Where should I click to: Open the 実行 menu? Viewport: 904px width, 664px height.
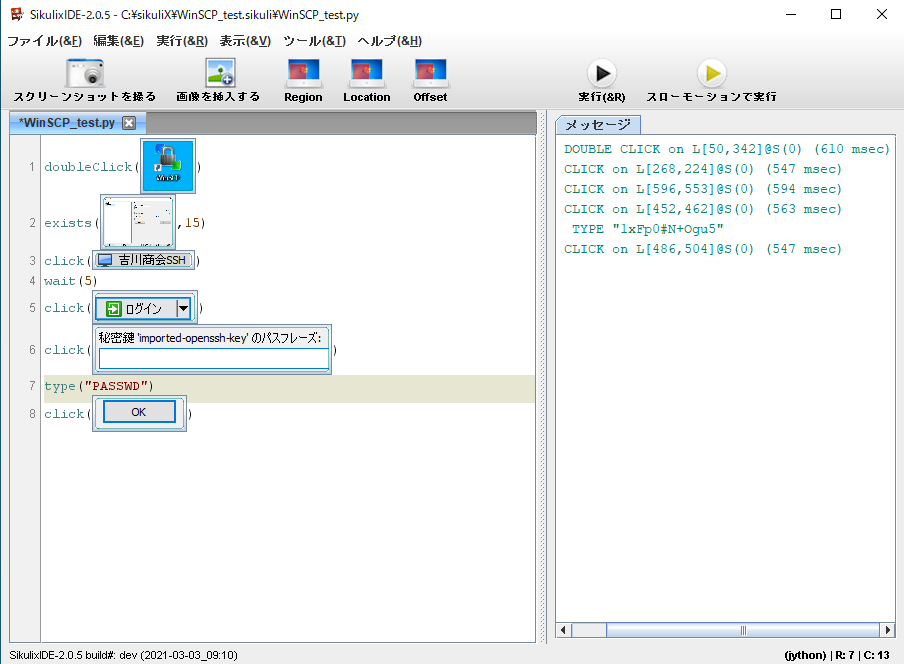pos(182,41)
